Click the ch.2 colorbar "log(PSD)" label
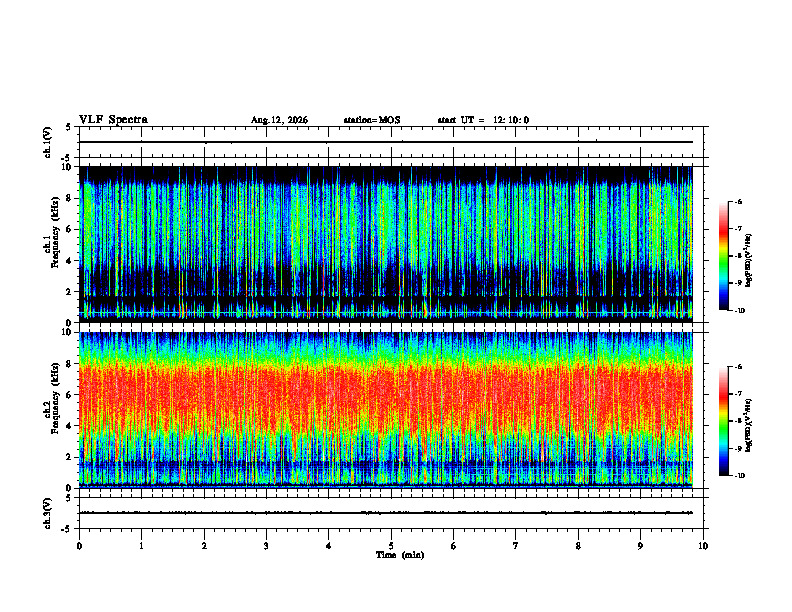The height and width of the screenshot is (612, 792). point(749,425)
